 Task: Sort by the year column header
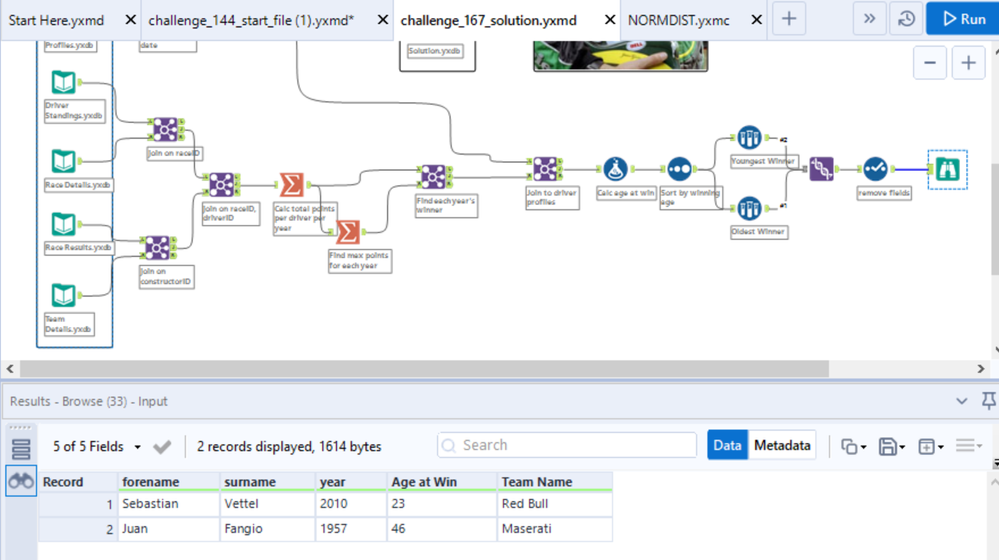[351, 482]
